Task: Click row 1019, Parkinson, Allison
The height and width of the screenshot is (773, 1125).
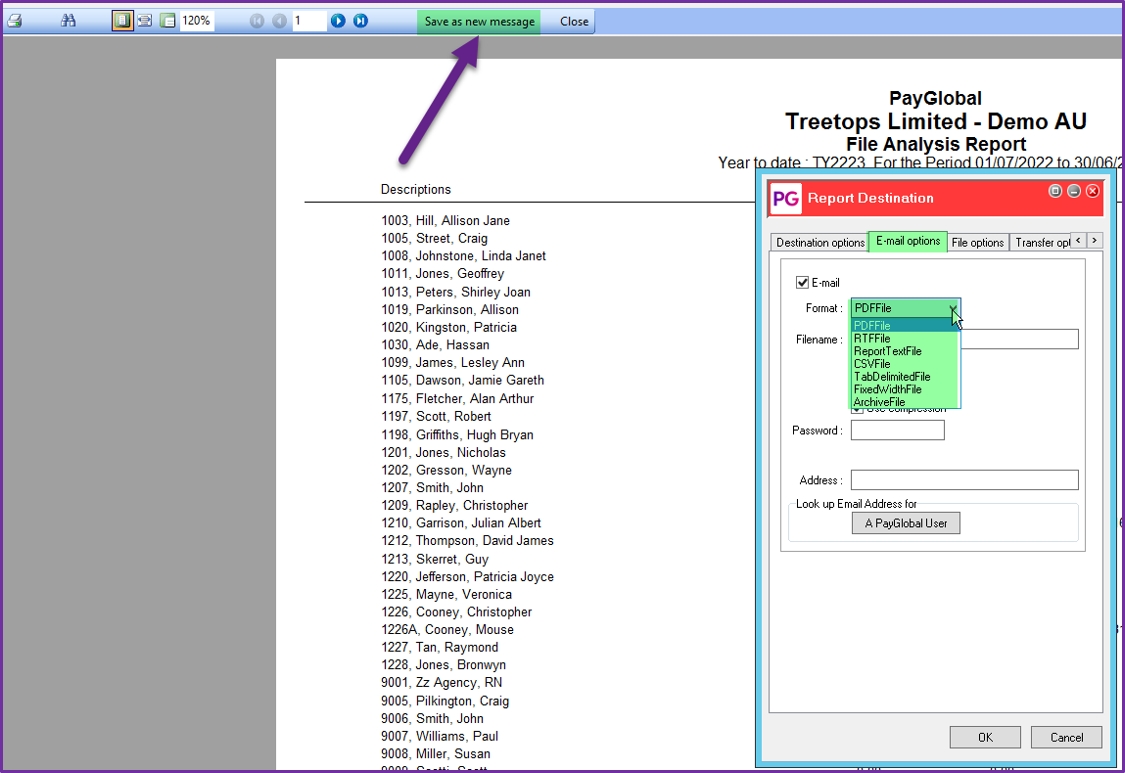Action: 450,309
